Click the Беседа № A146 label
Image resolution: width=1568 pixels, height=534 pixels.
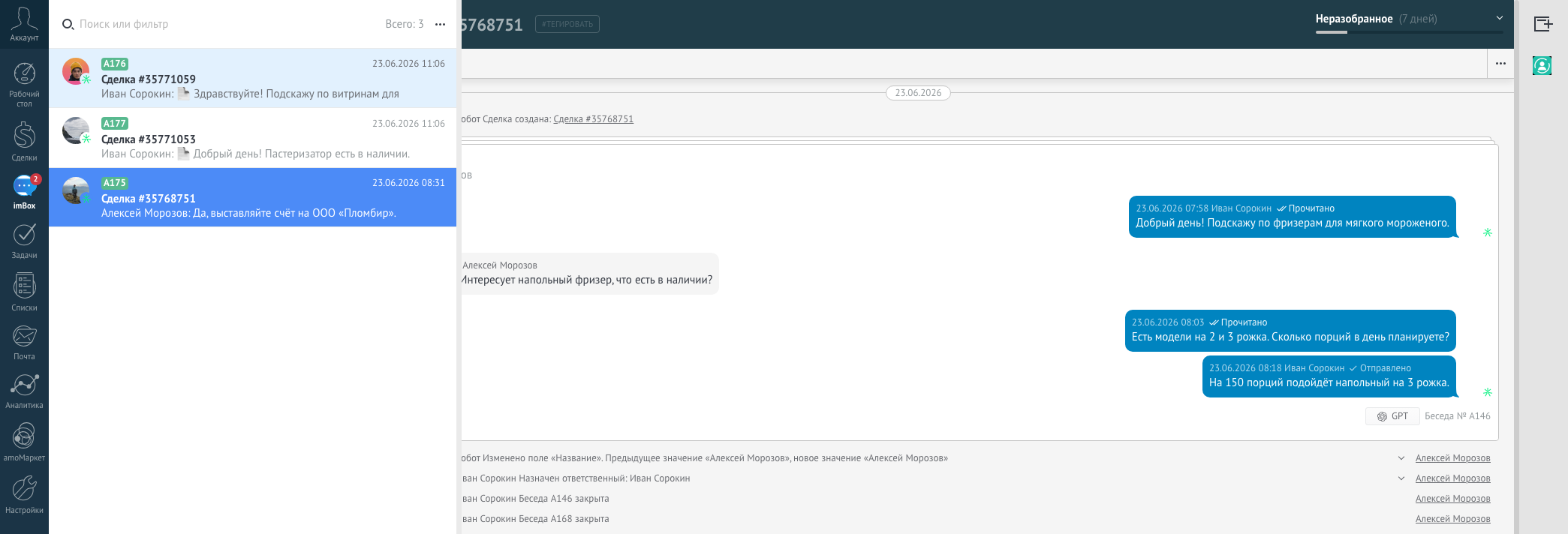(x=1457, y=416)
